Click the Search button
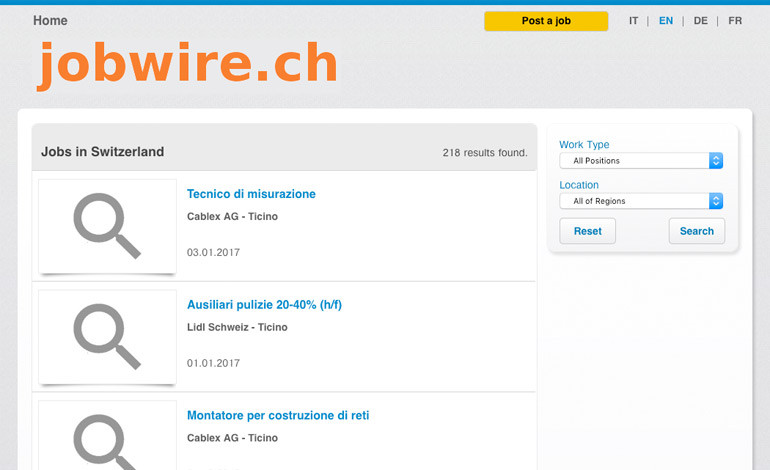 696,231
